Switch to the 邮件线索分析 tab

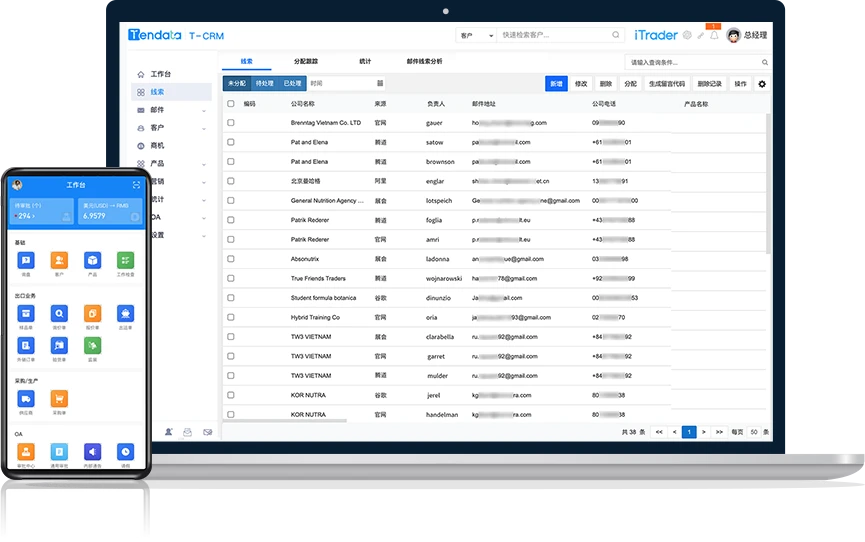coord(424,61)
